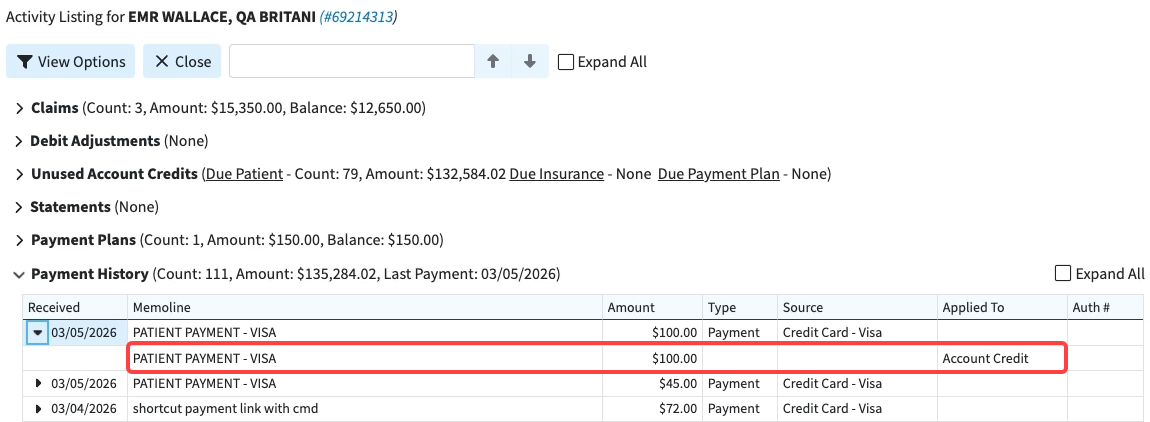The image size is (1150, 422).
Task: Expand the 03/04/2026 shortcut payment row
Action: click(38, 408)
